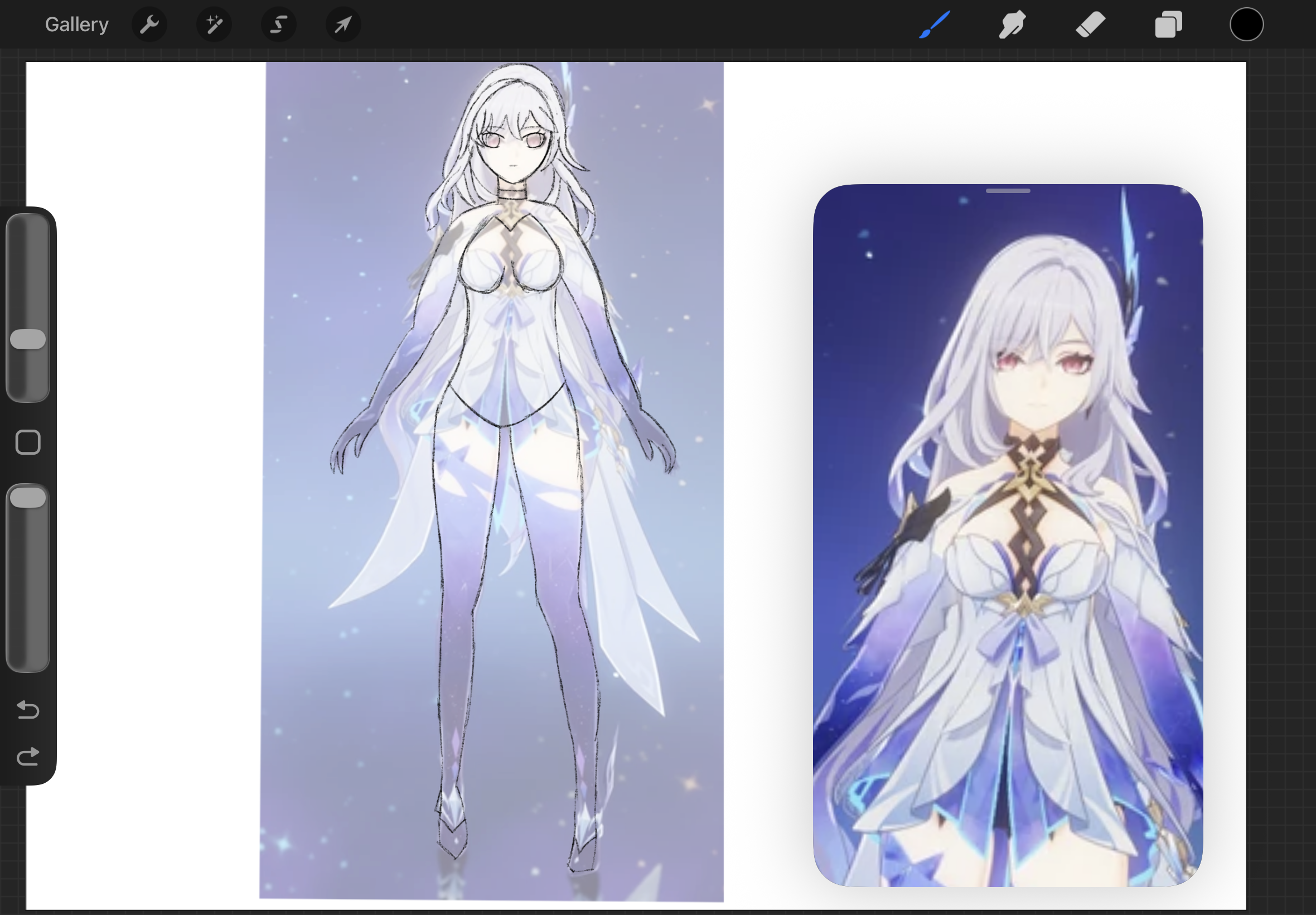Tap the floating reference window's grab handle

[1008, 191]
